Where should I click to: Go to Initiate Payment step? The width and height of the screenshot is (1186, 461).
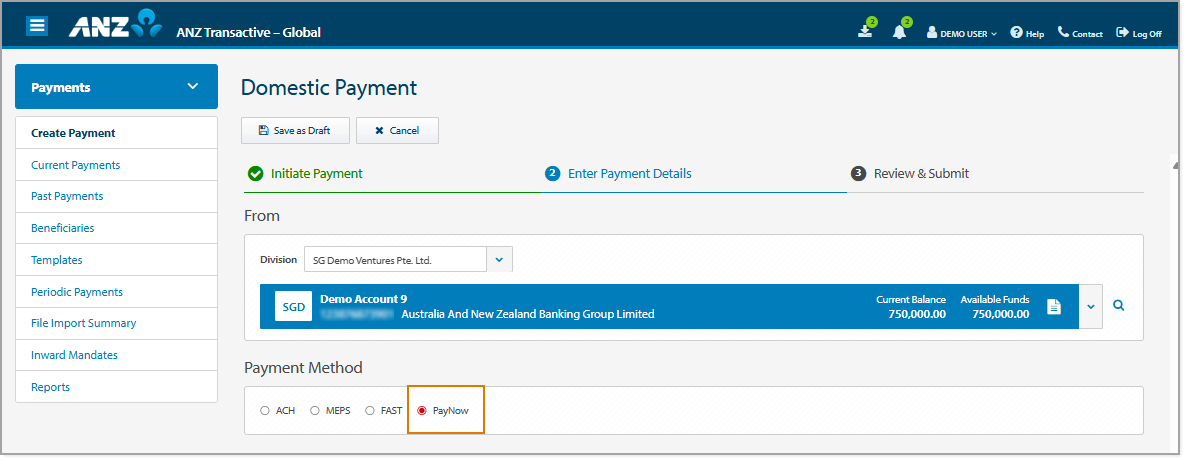[x=306, y=173]
